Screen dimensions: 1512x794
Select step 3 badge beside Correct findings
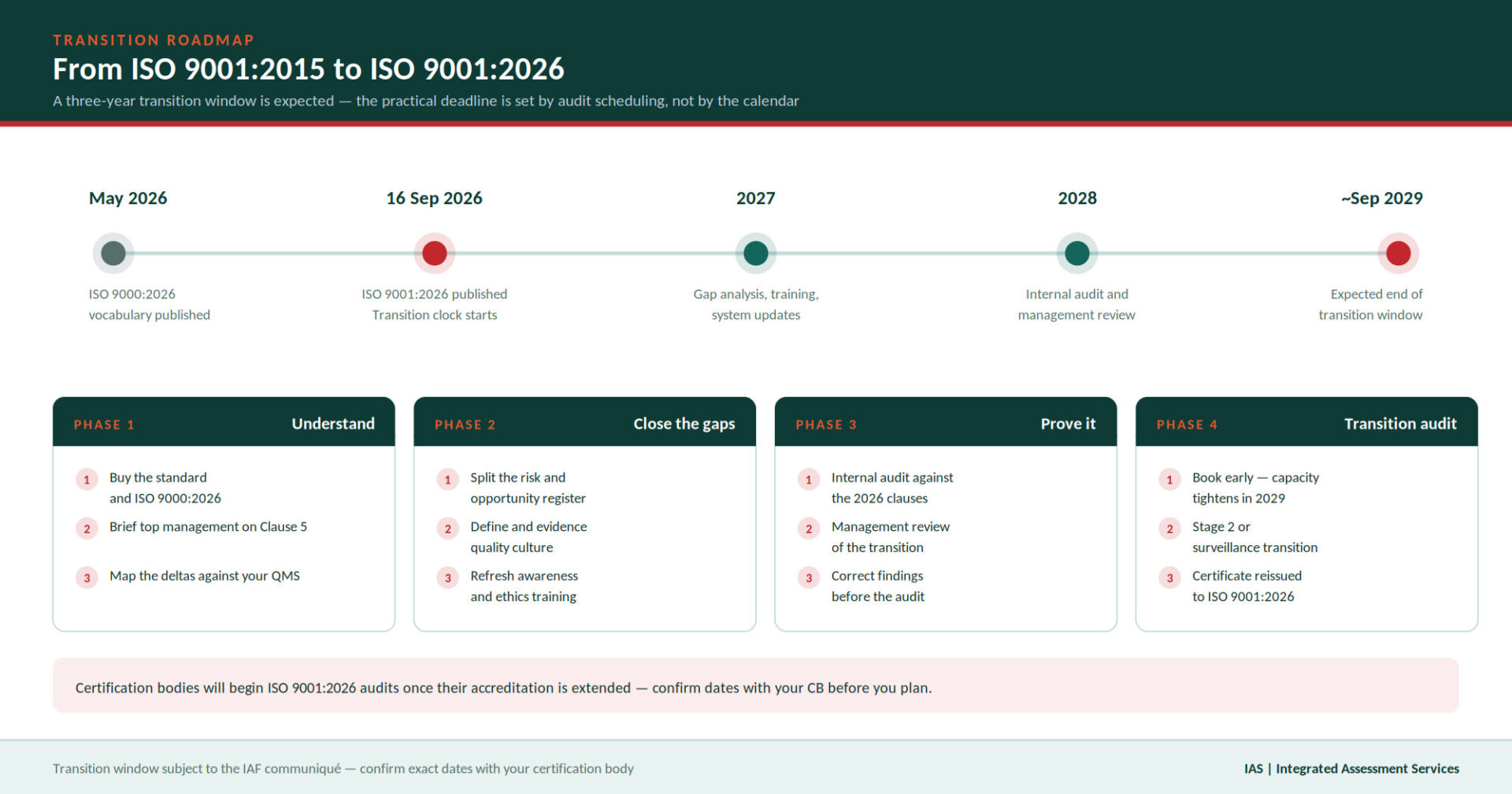pos(809,577)
